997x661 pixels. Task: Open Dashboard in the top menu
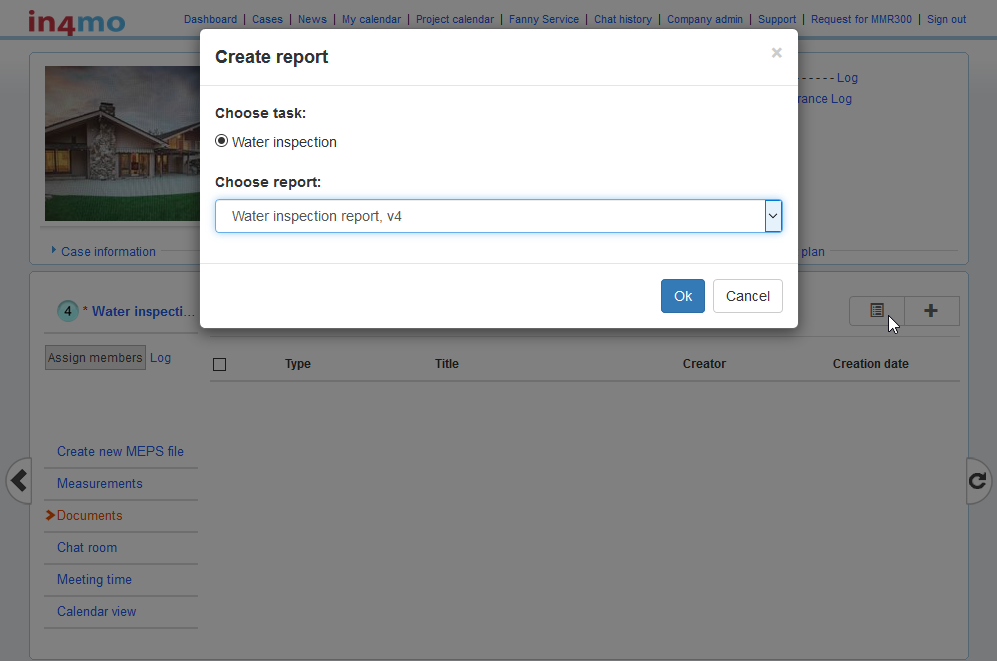point(210,19)
